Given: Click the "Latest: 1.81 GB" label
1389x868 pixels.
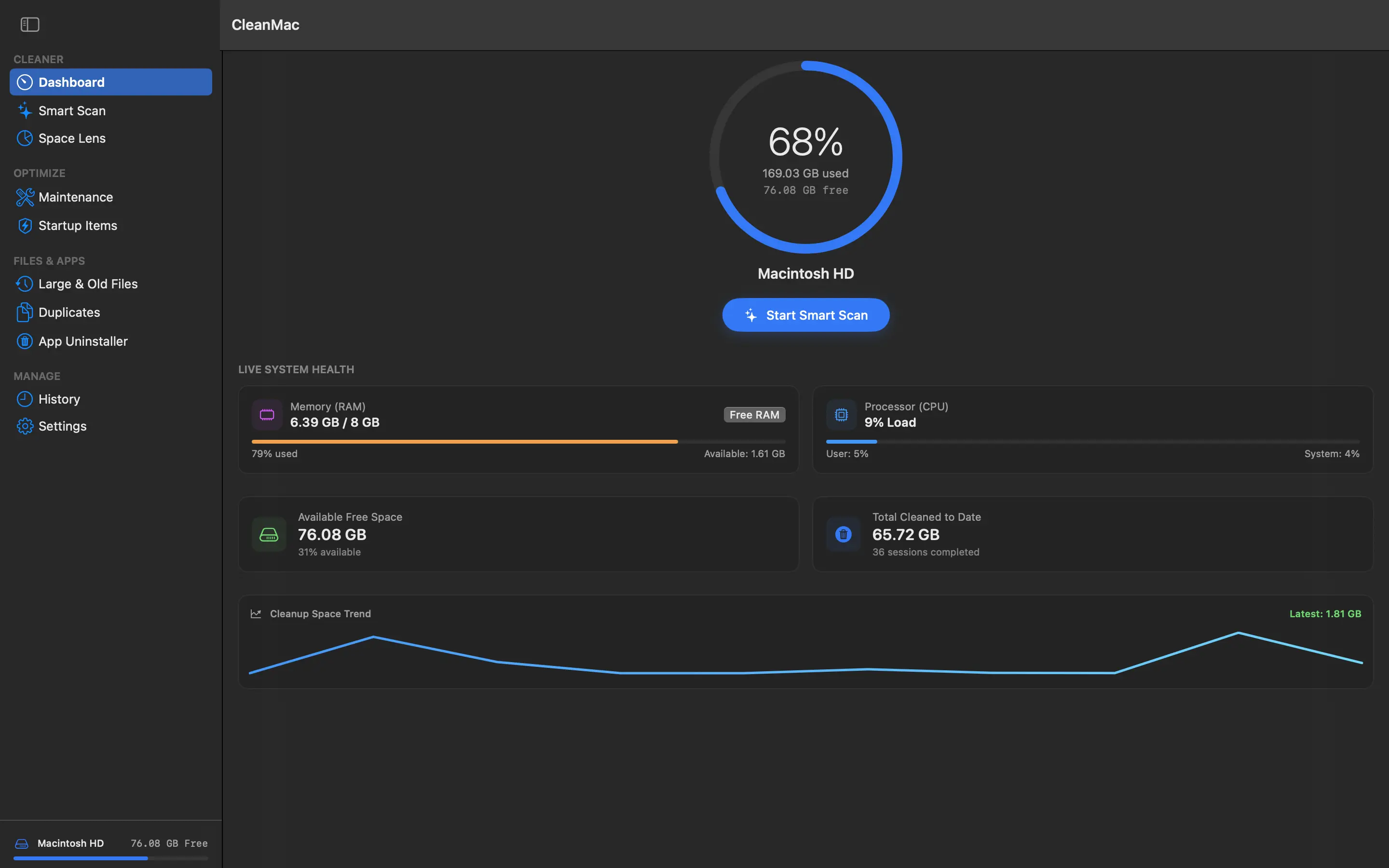Looking at the screenshot, I should (1325, 614).
